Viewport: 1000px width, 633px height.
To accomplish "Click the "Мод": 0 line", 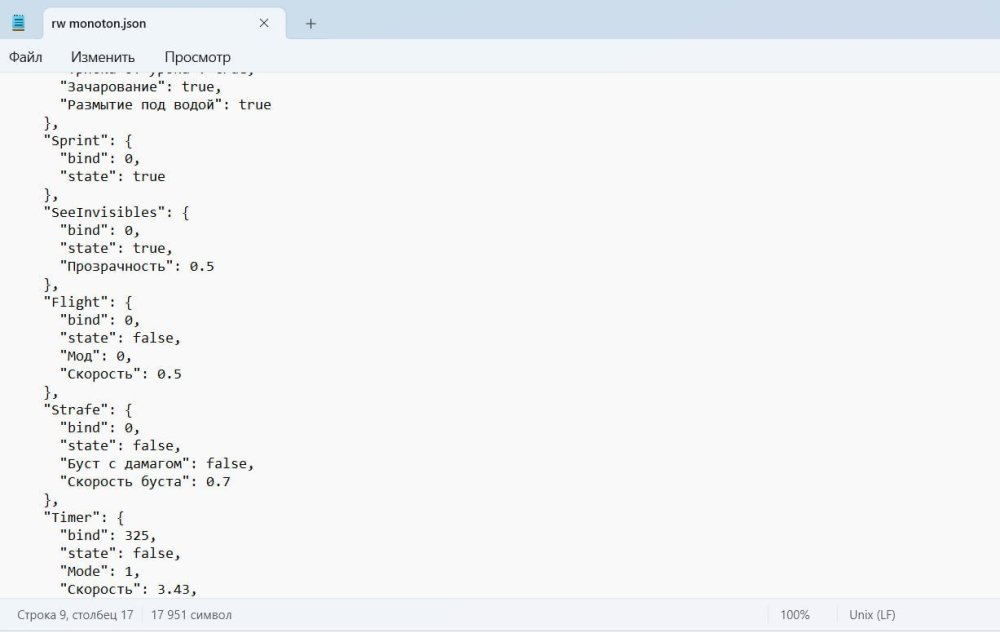I will point(96,356).
